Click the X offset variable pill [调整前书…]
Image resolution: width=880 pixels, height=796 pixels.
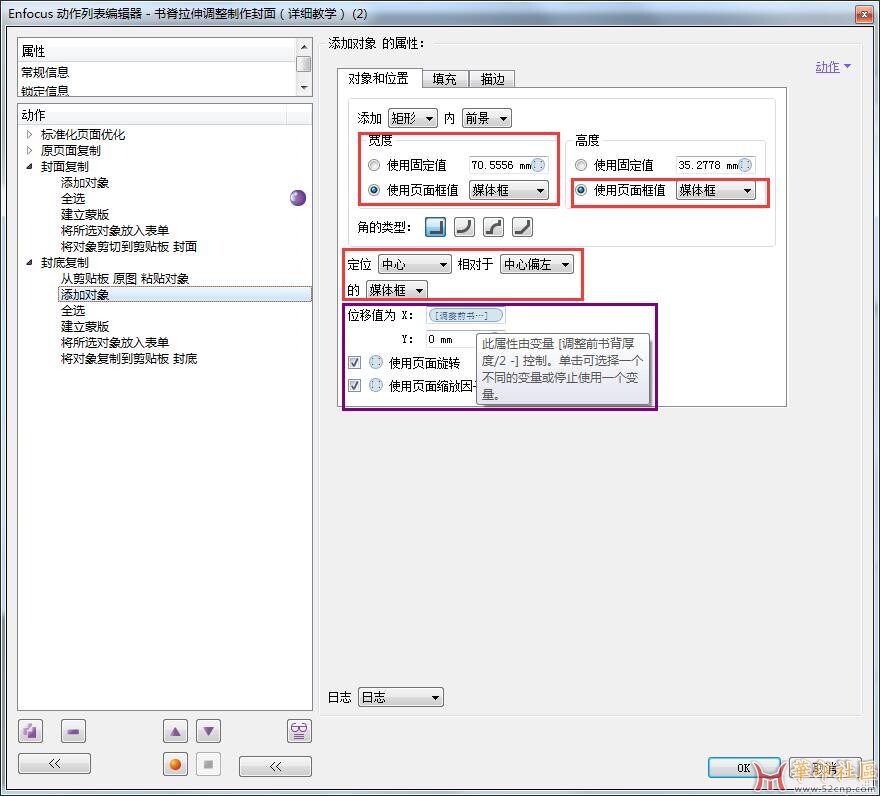(465, 315)
